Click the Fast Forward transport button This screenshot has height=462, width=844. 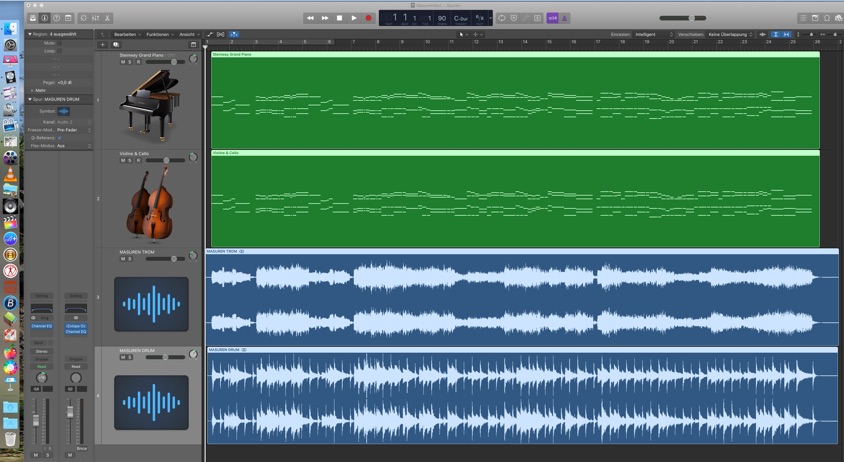(x=325, y=18)
